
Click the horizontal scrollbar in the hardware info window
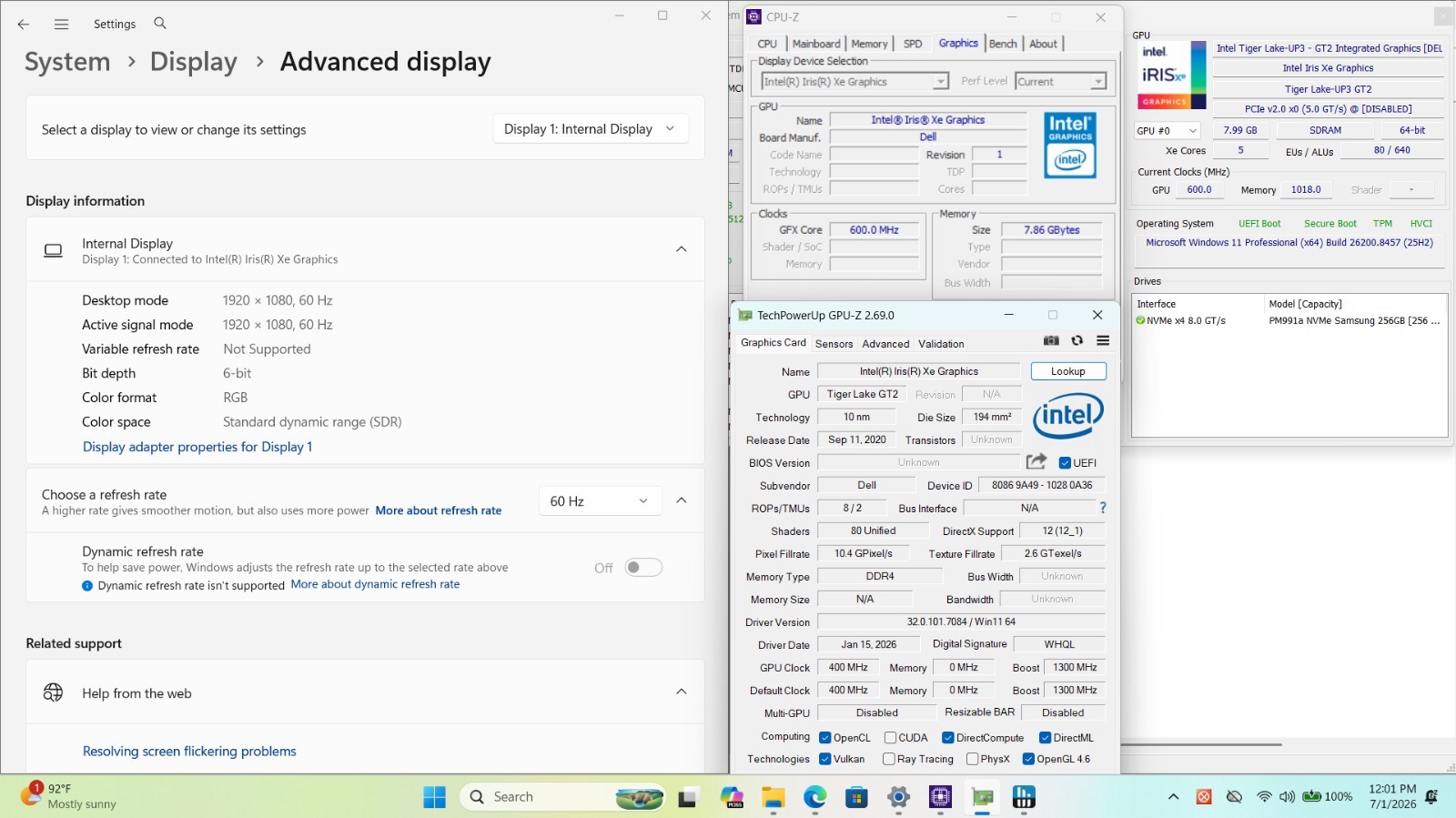(x=1200, y=744)
